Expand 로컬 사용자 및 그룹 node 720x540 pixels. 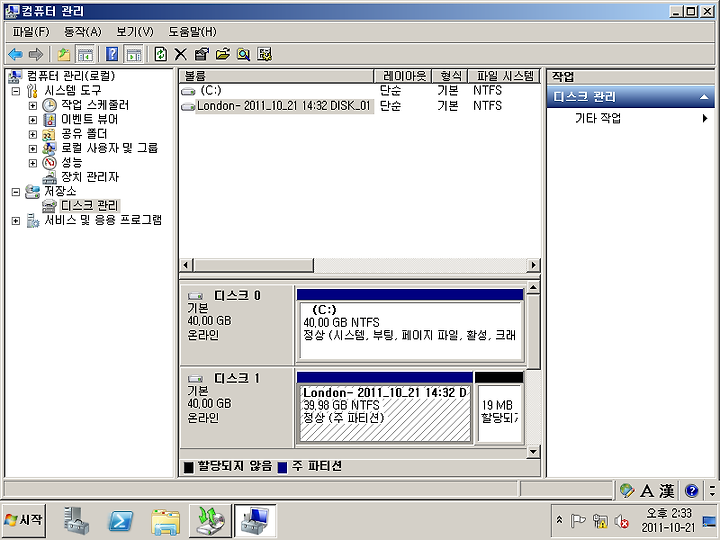click(x=33, y=149)
